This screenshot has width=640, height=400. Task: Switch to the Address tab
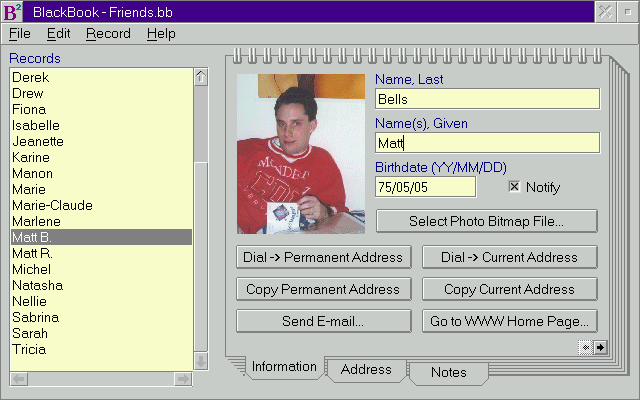(x=366, y=369)
